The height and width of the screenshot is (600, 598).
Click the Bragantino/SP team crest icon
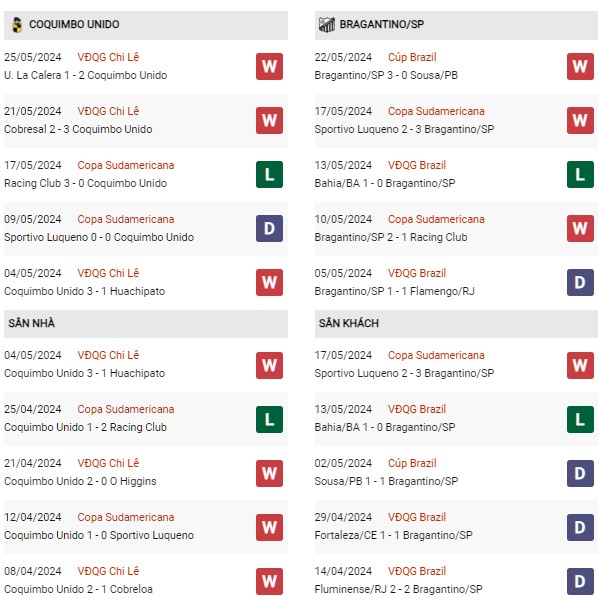(x=327, y=25)
